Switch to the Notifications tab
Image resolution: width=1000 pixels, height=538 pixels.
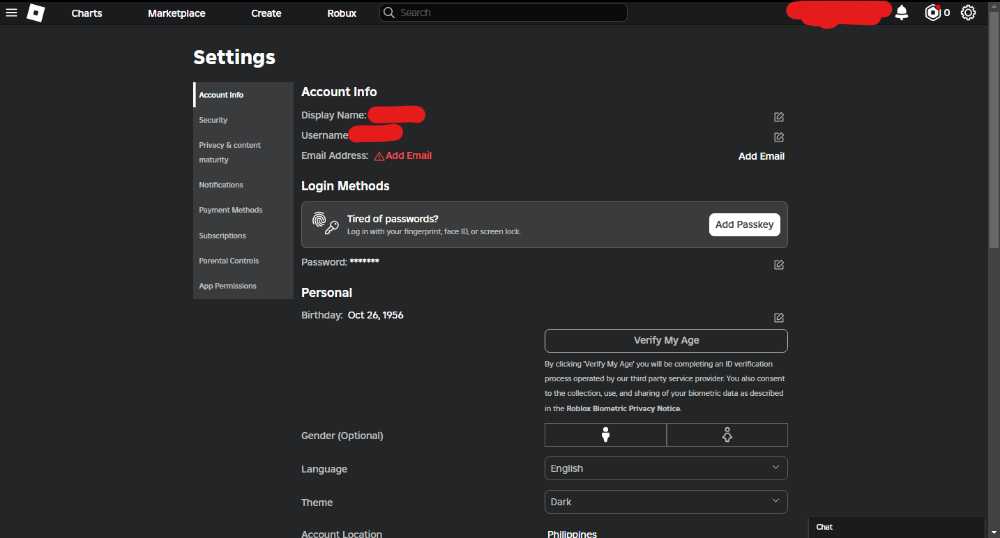click(243, 185)
